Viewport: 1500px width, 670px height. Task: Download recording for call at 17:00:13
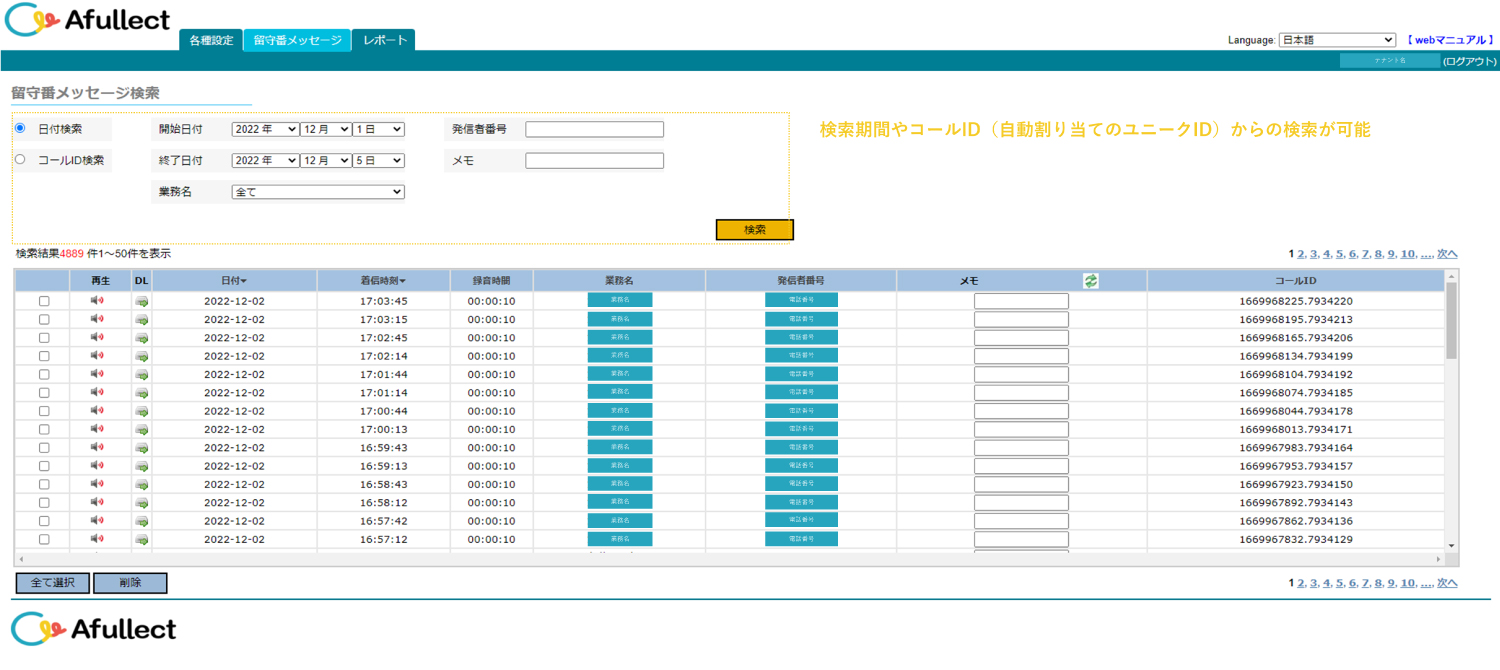coord(142,429)
